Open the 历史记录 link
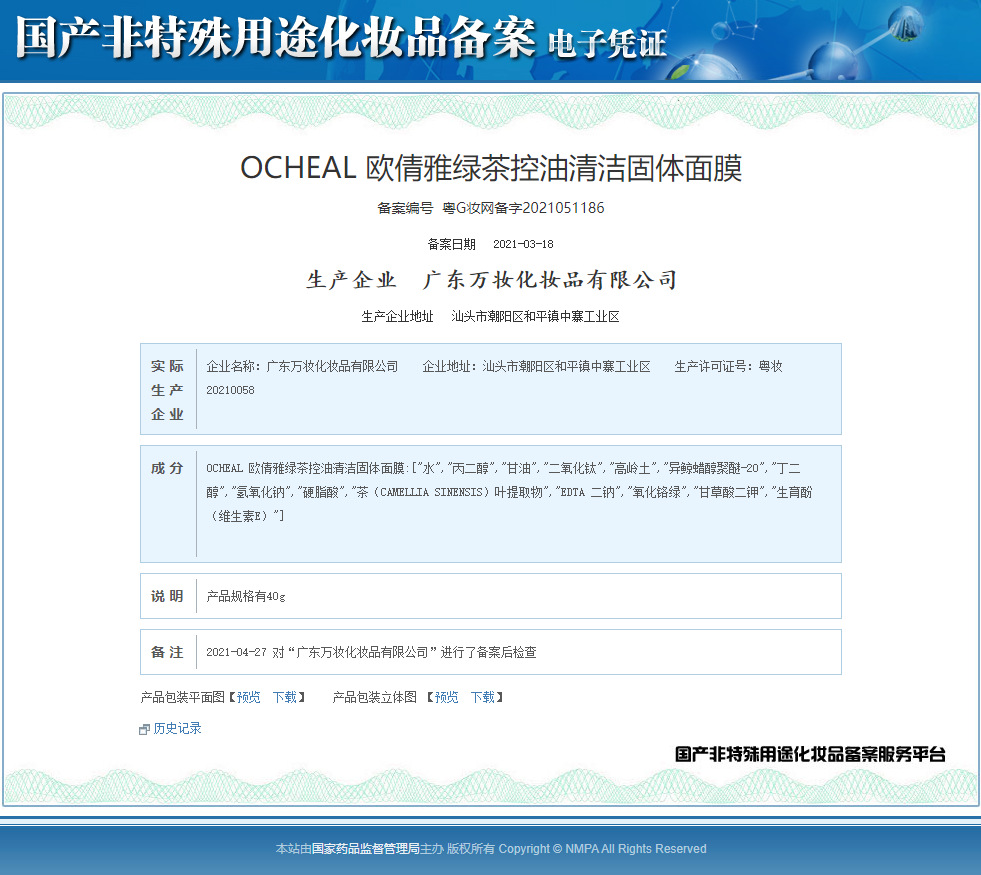This screenshot has height=875, width=981. point(177,728)
